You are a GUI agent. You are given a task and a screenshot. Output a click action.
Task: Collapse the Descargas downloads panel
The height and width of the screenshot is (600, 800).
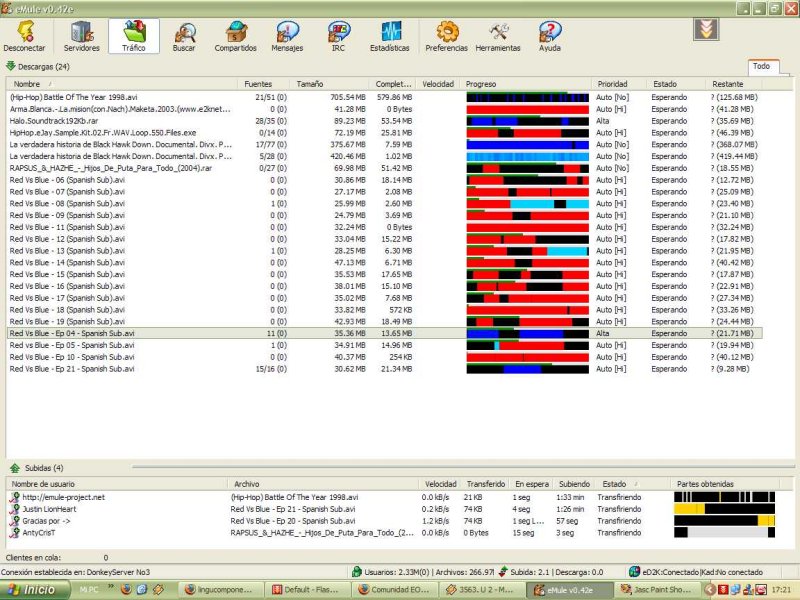click(11, 66)
